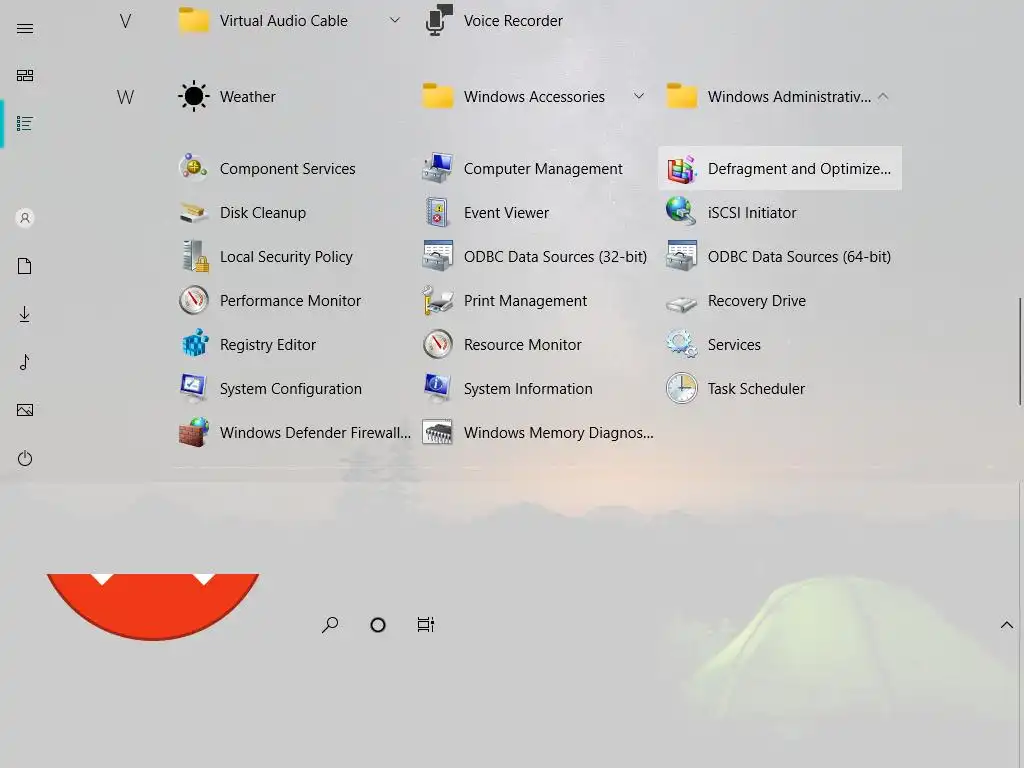Open Services gear icon
This screenshot has height=768, width=1024.
[681, 344]
